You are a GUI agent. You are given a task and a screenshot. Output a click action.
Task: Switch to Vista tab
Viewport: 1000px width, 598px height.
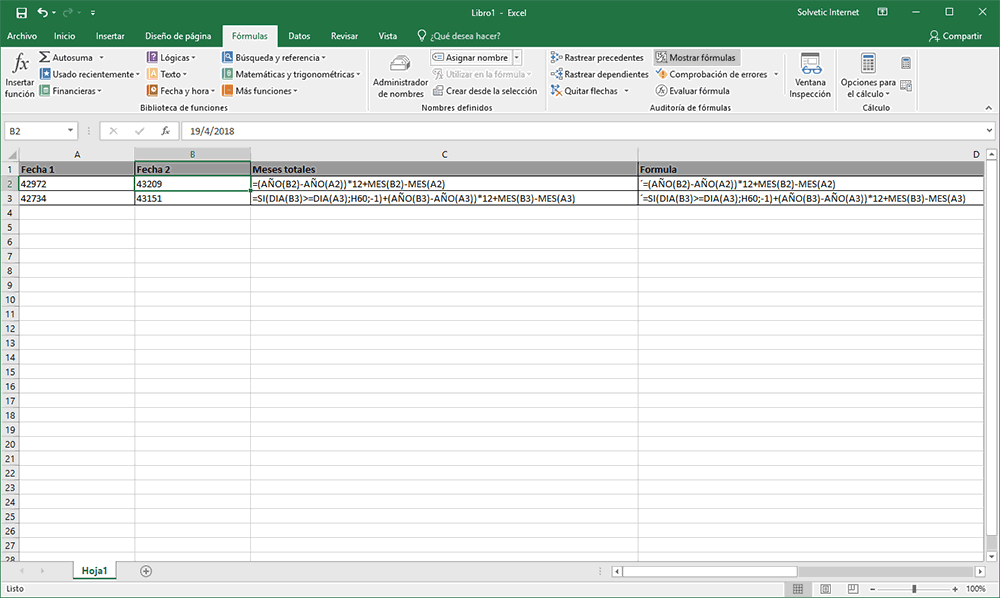[x=388, y=36]
